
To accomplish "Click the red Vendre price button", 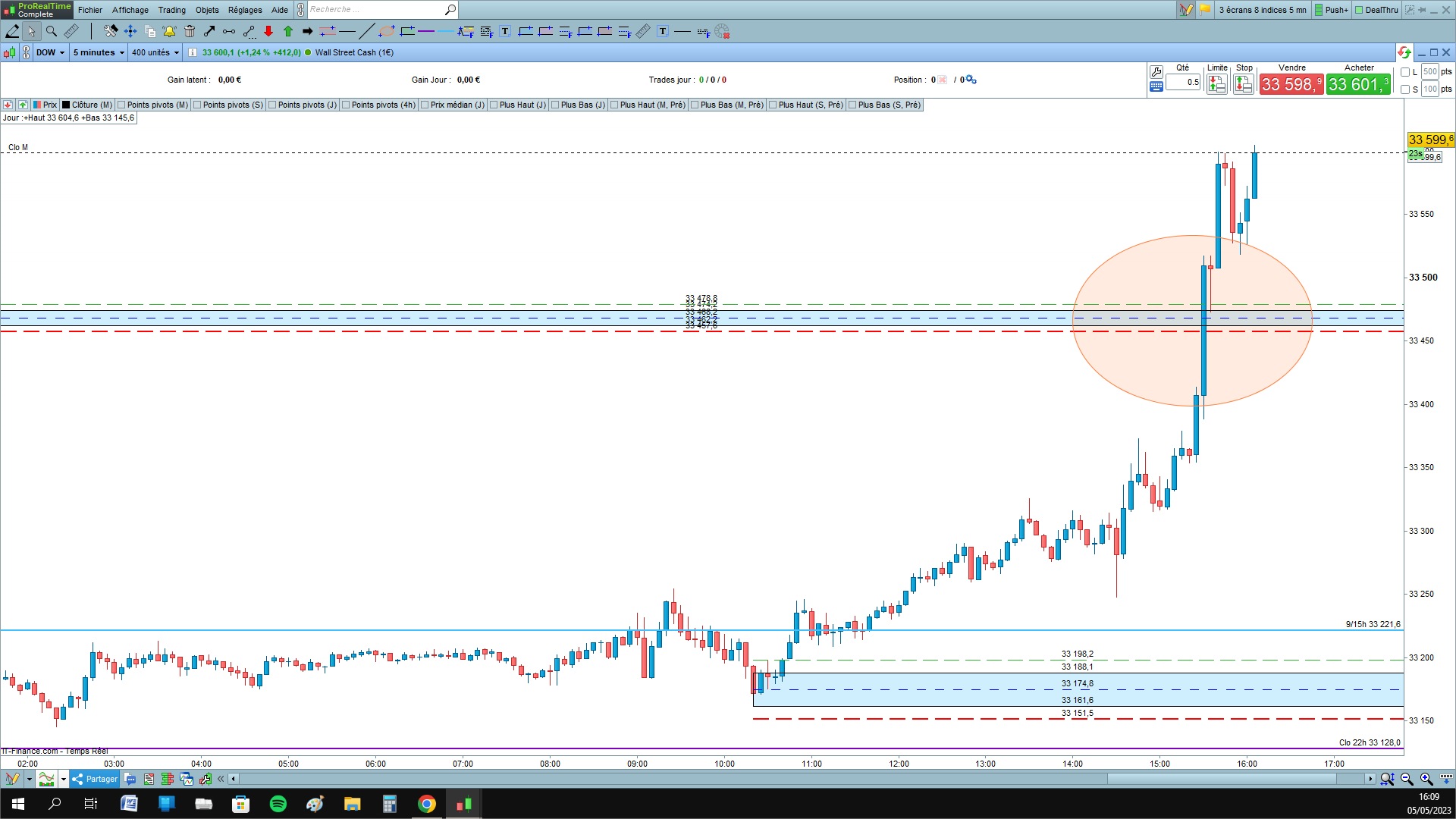I will 1291,84.
